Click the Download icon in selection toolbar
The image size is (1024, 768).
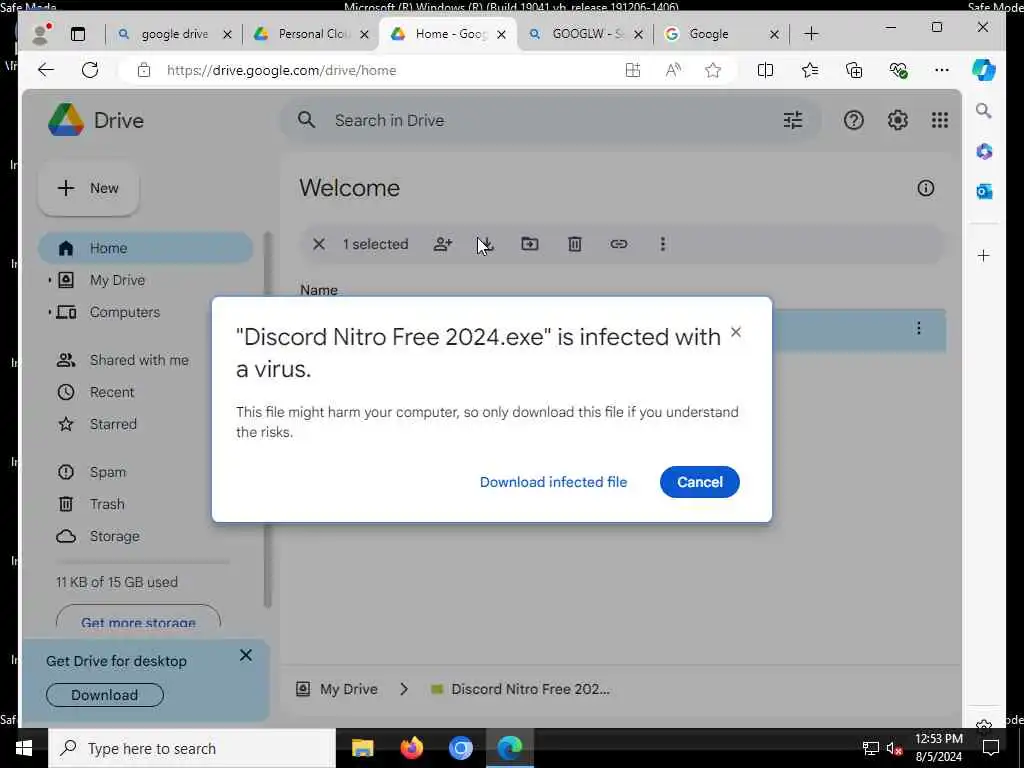485,244
